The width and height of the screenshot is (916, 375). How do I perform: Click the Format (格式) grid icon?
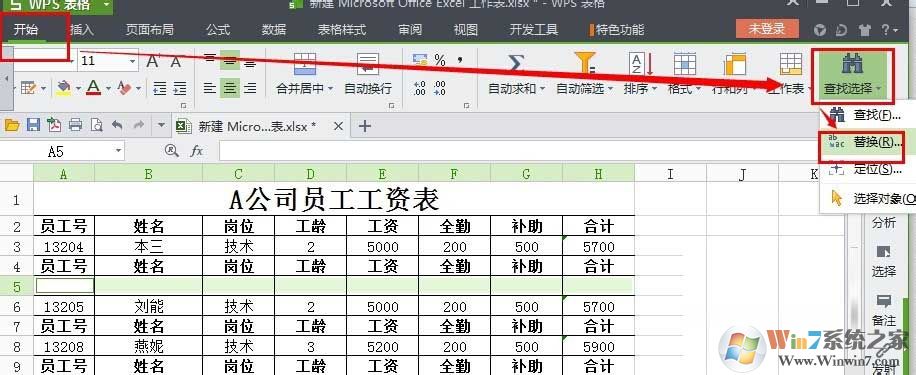coord(685,63)
